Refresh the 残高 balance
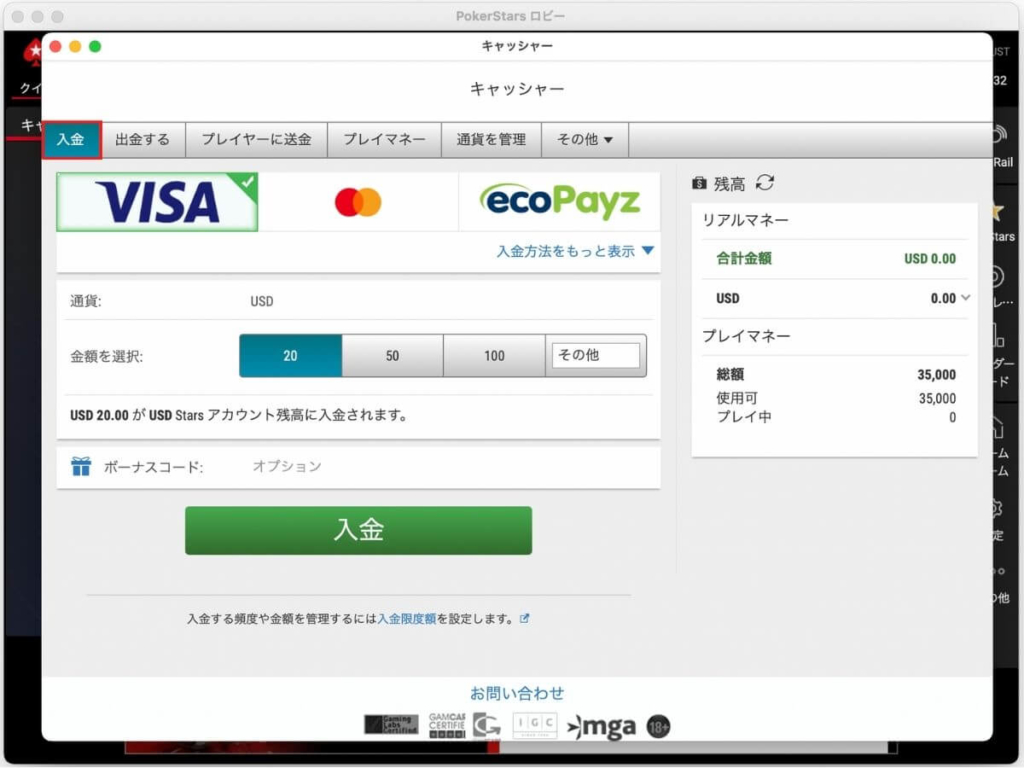The width and height of the screenshot is (1024, 768). 765,183
